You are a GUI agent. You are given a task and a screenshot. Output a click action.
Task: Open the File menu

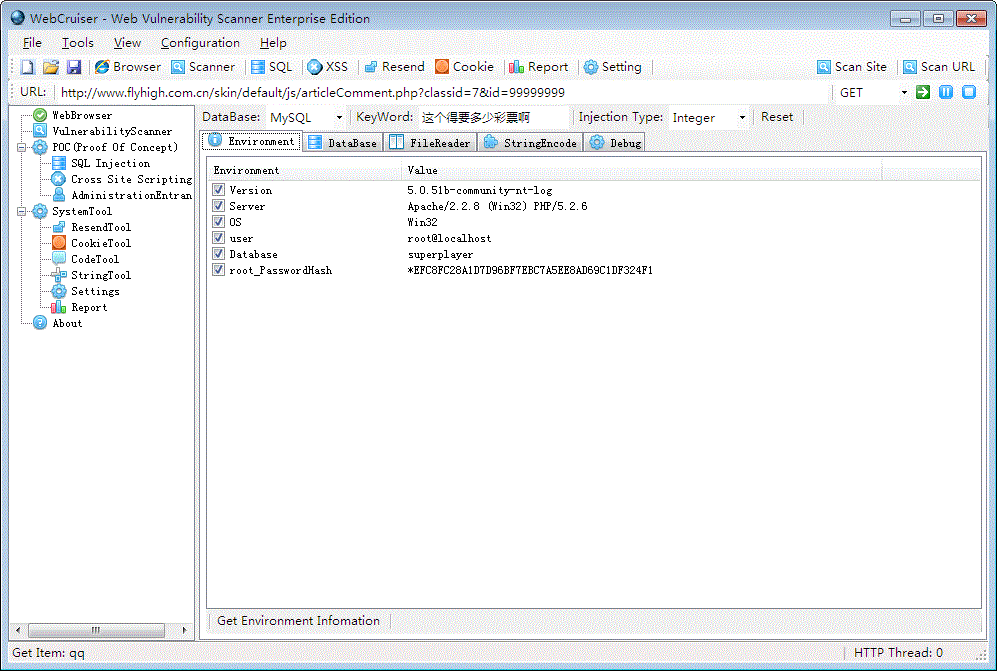point(32,43)
